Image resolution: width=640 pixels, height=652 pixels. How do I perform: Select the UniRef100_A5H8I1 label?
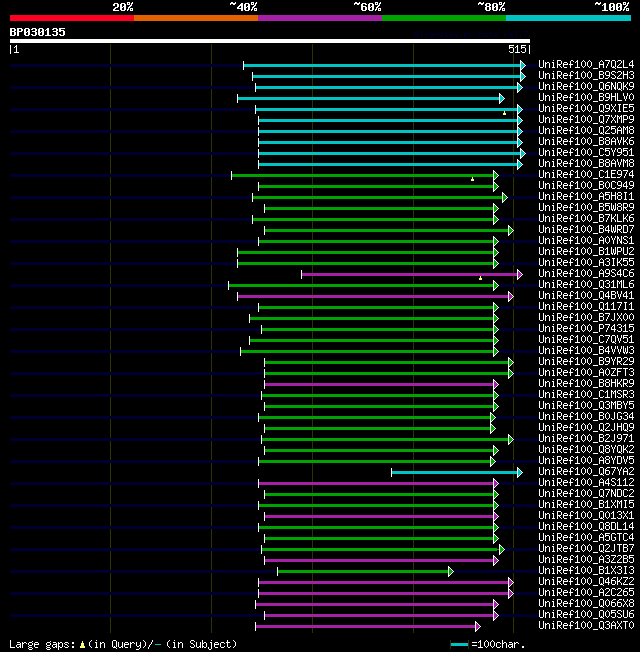[586, 196]
